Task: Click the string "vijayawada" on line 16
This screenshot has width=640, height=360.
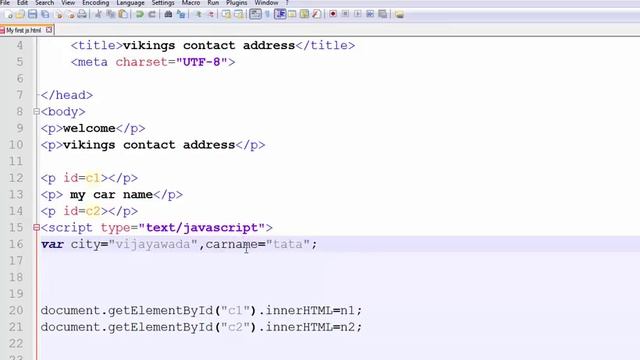Action: click(x=153, y=244)
